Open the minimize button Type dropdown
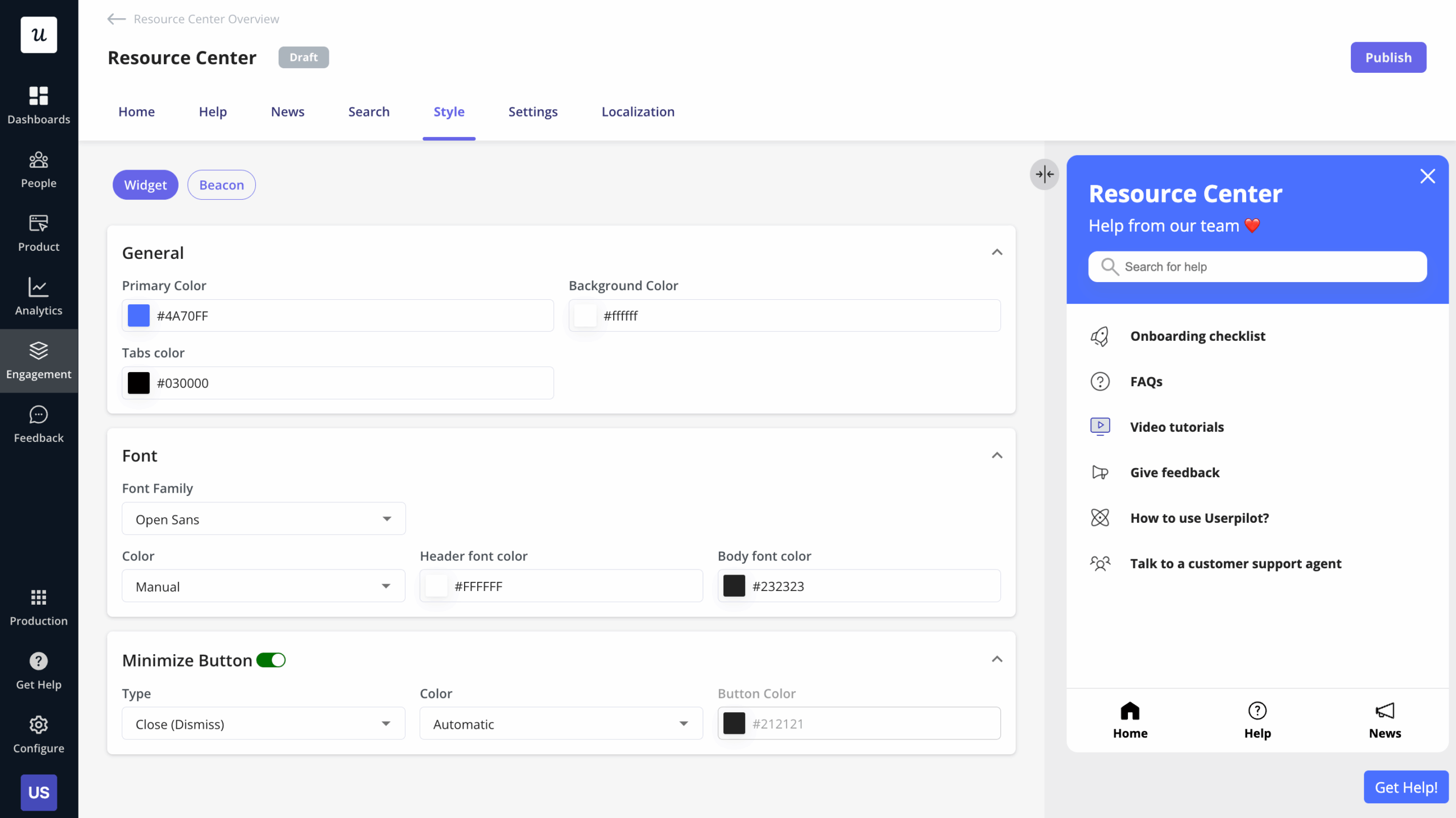The width and height of the screenshot is (1456, 818). click(x=263, y=723)
